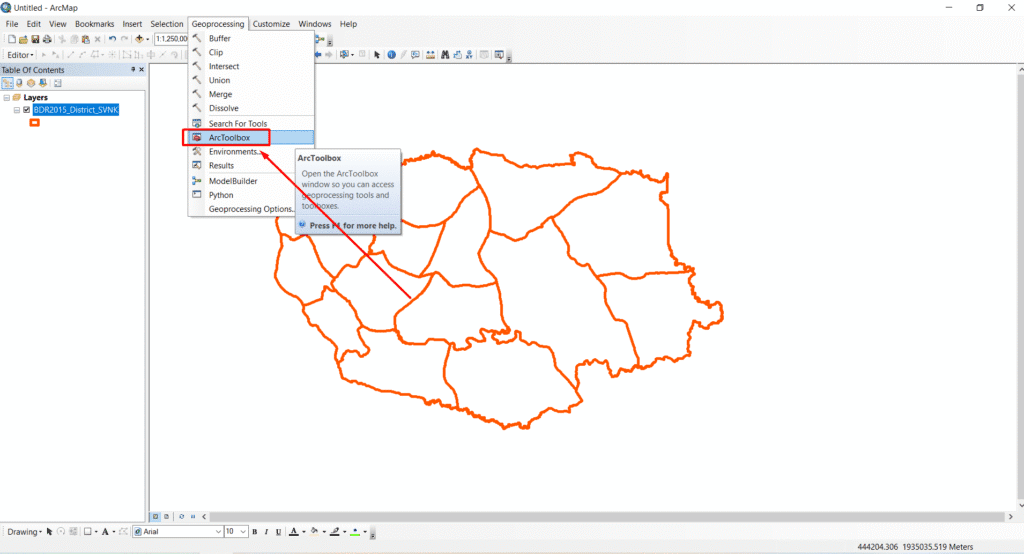Image resolution: width=1024 pixels, height=554 pixels.
Task: Click the map scale input box
Action: 171,39
